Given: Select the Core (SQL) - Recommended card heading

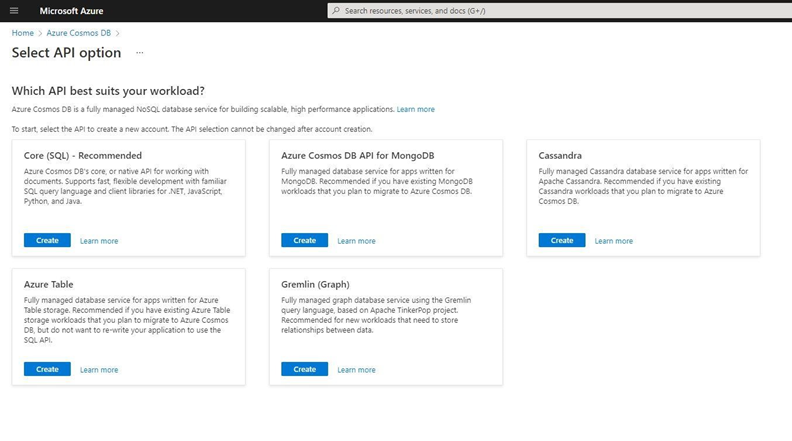Looking at the screenshot, I should (x=83, y=156).
